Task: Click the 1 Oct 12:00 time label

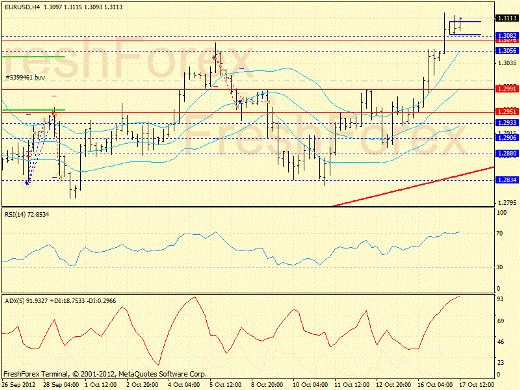Action: [101, 384]
